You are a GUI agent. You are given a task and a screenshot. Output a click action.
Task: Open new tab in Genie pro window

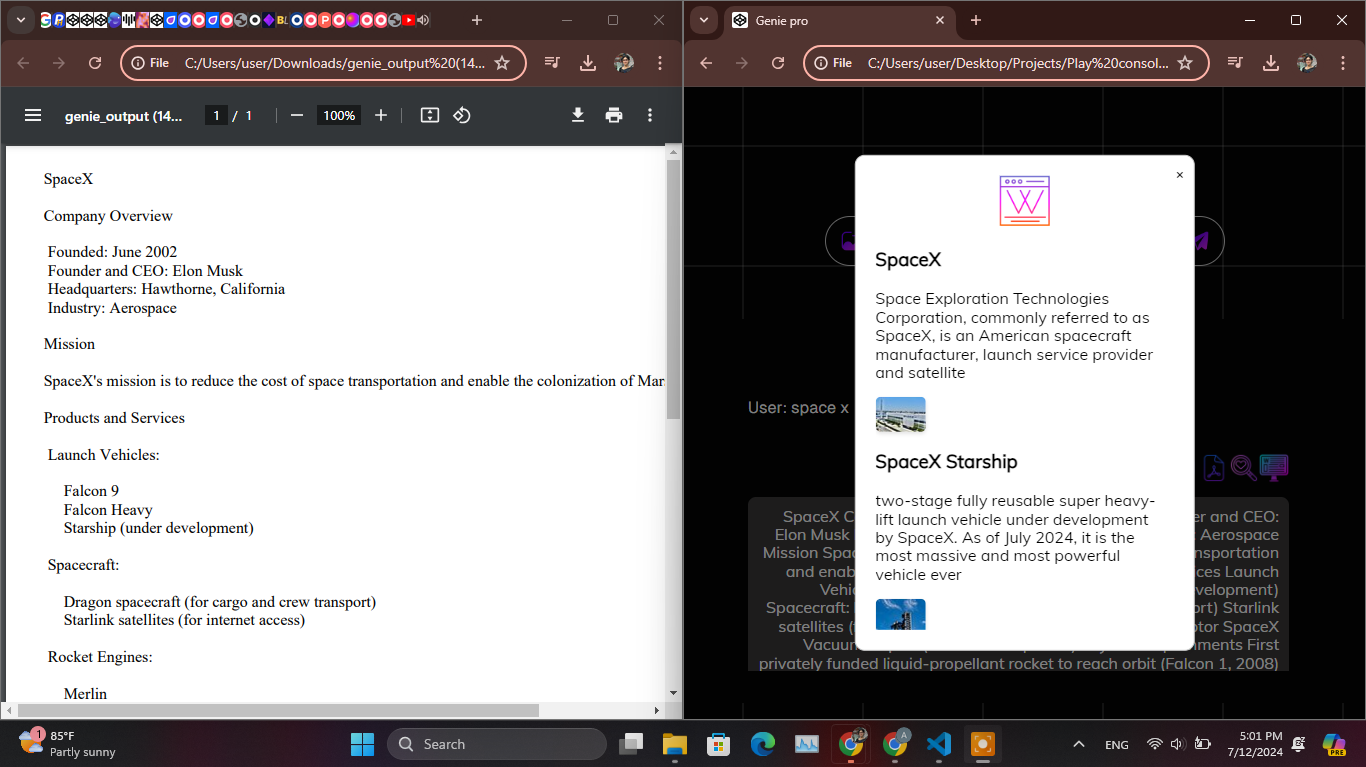click(976, 20)
